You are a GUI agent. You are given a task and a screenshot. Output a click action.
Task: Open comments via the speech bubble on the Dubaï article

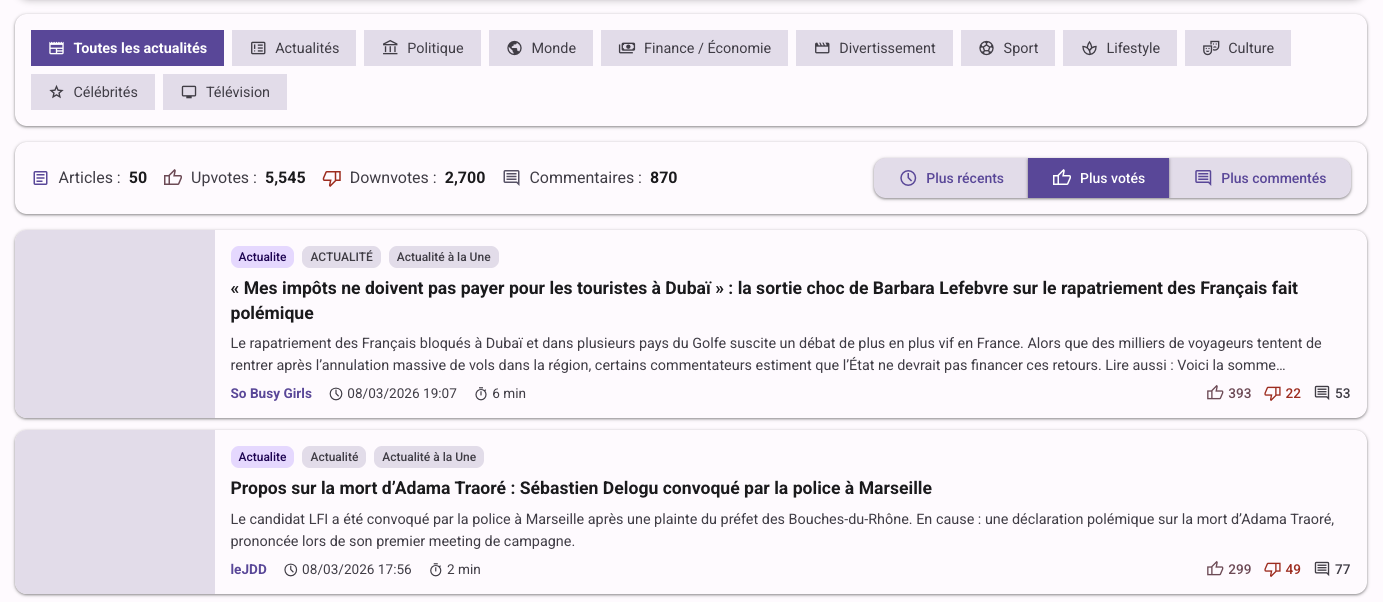pos(1322,393)
